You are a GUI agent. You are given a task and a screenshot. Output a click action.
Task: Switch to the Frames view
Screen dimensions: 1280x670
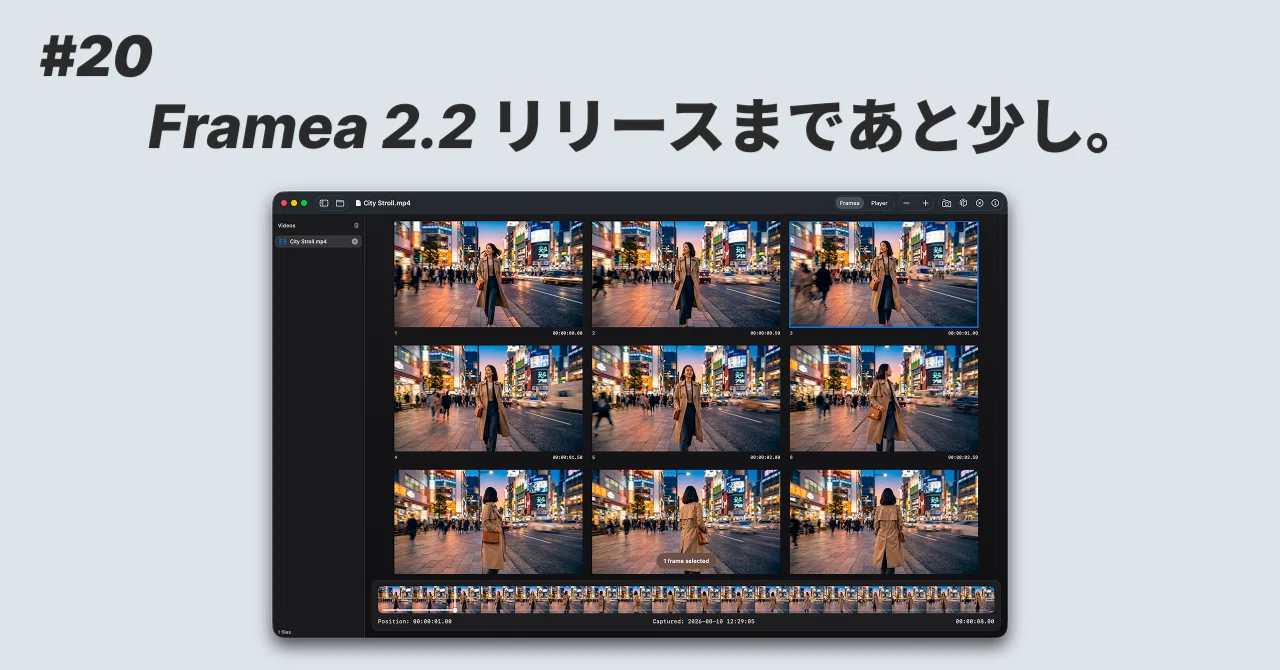tap(849, 203)
